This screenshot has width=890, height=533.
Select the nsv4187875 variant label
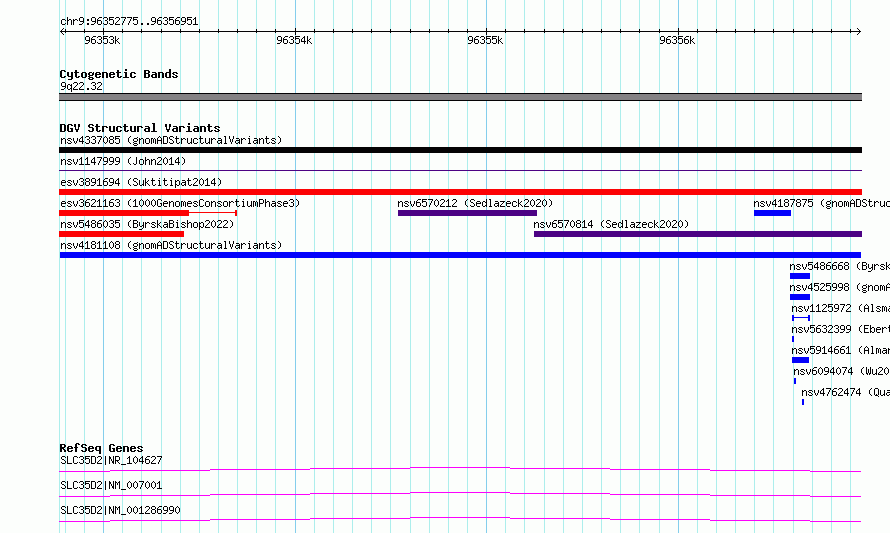point(821,203)
